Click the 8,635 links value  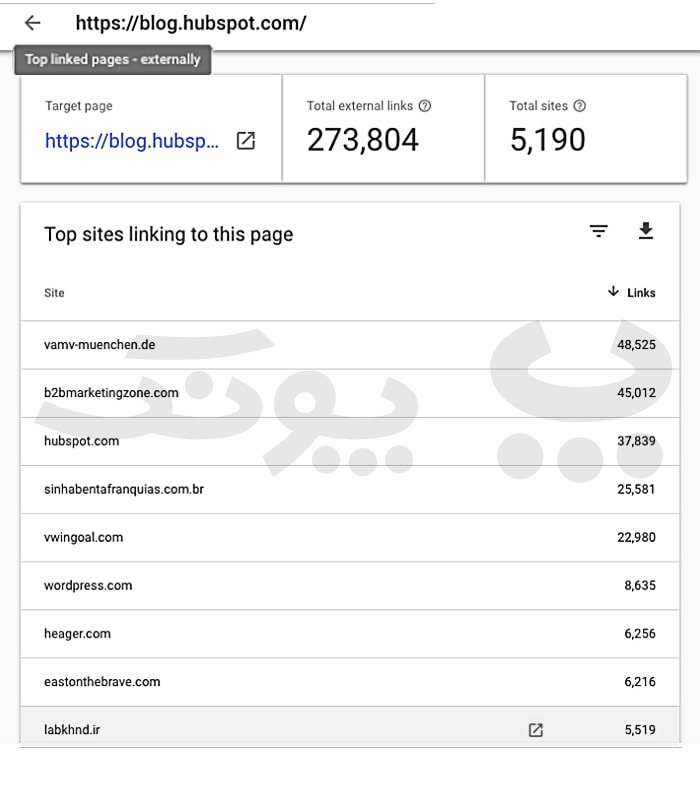point(640,585)
